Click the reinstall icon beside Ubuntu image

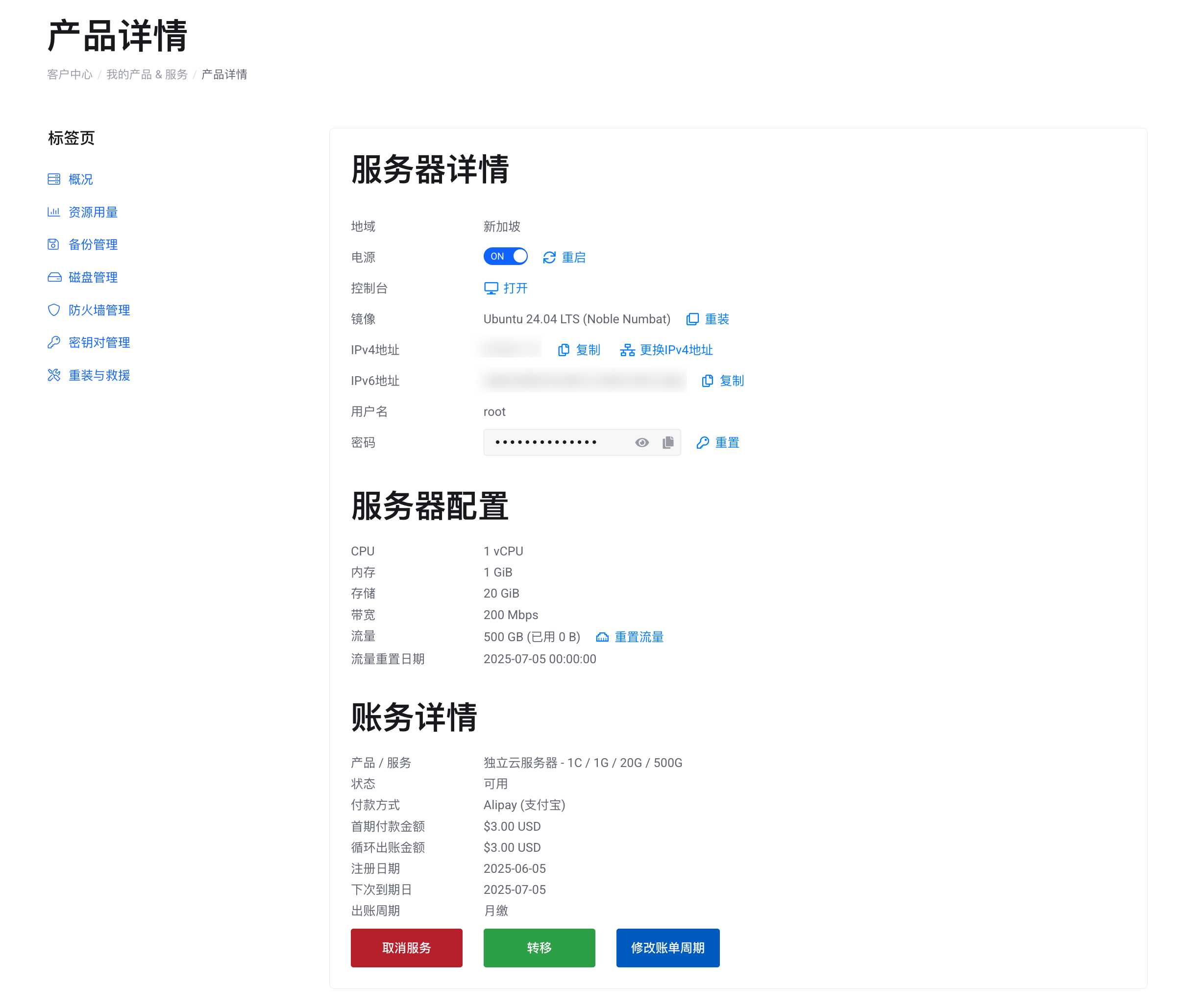(x=692, y=319)
